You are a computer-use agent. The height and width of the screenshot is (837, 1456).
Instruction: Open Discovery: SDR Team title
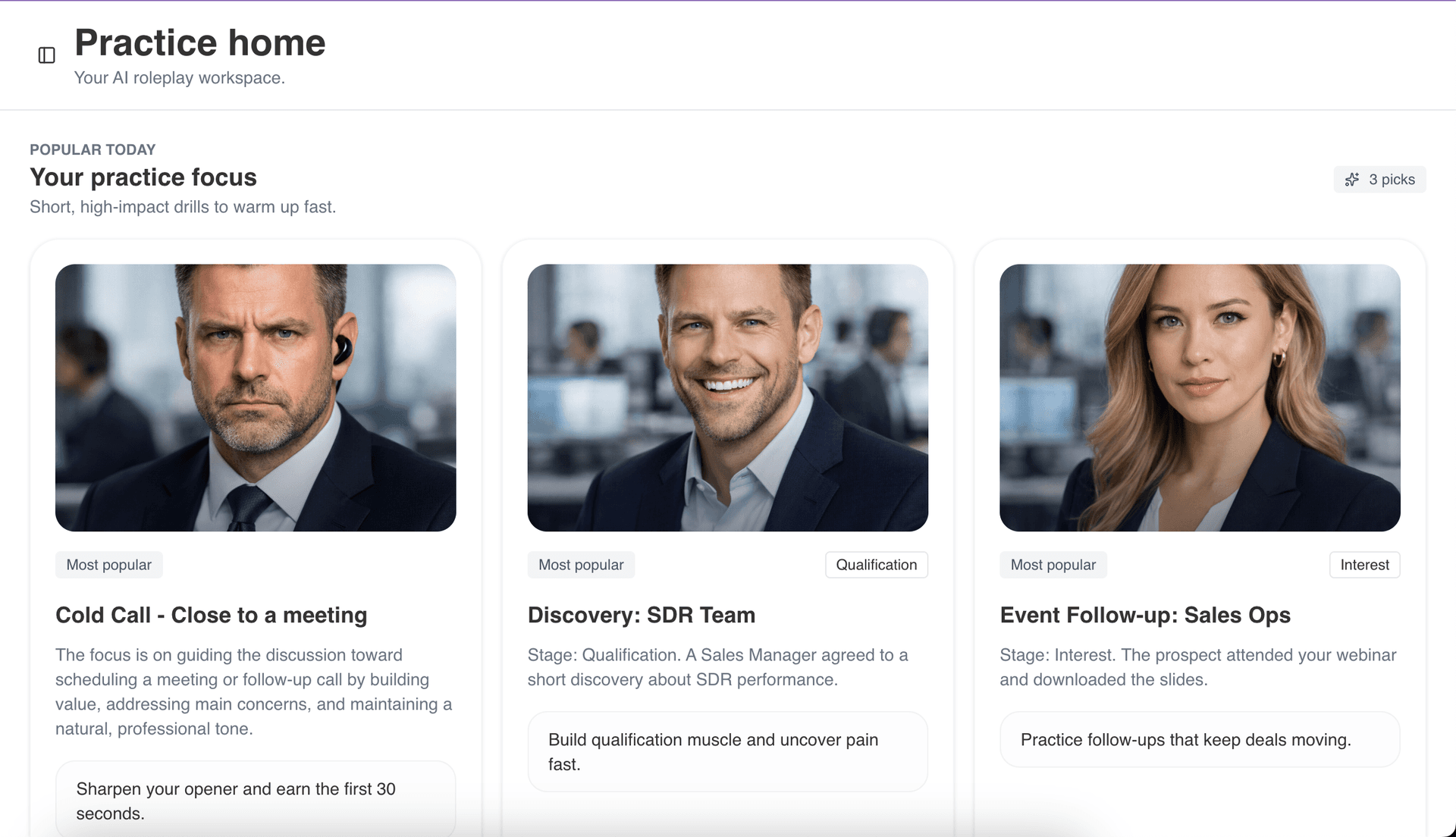(x=641, y=615)
